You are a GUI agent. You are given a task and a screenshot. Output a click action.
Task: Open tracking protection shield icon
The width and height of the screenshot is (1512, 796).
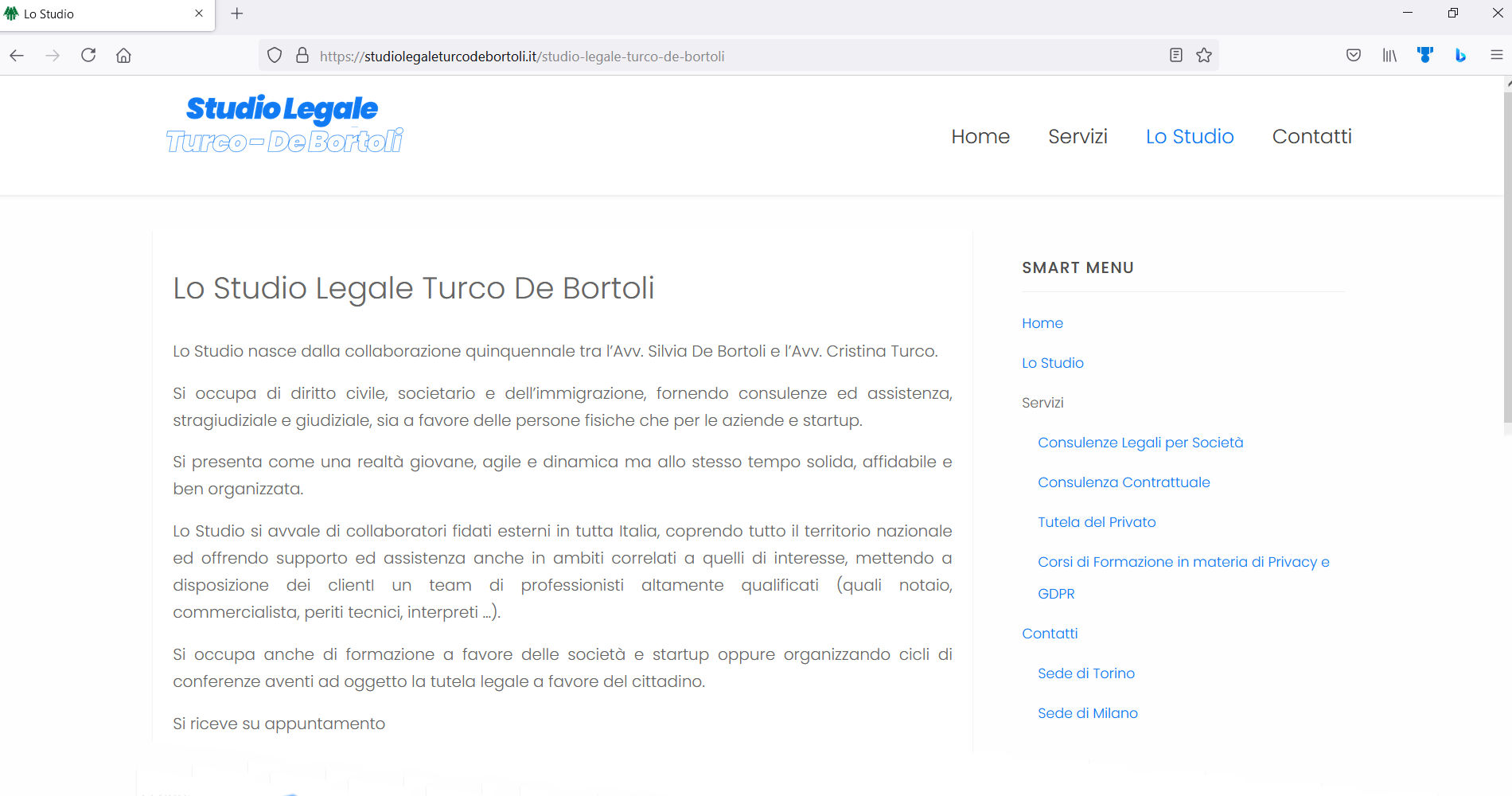275,56
